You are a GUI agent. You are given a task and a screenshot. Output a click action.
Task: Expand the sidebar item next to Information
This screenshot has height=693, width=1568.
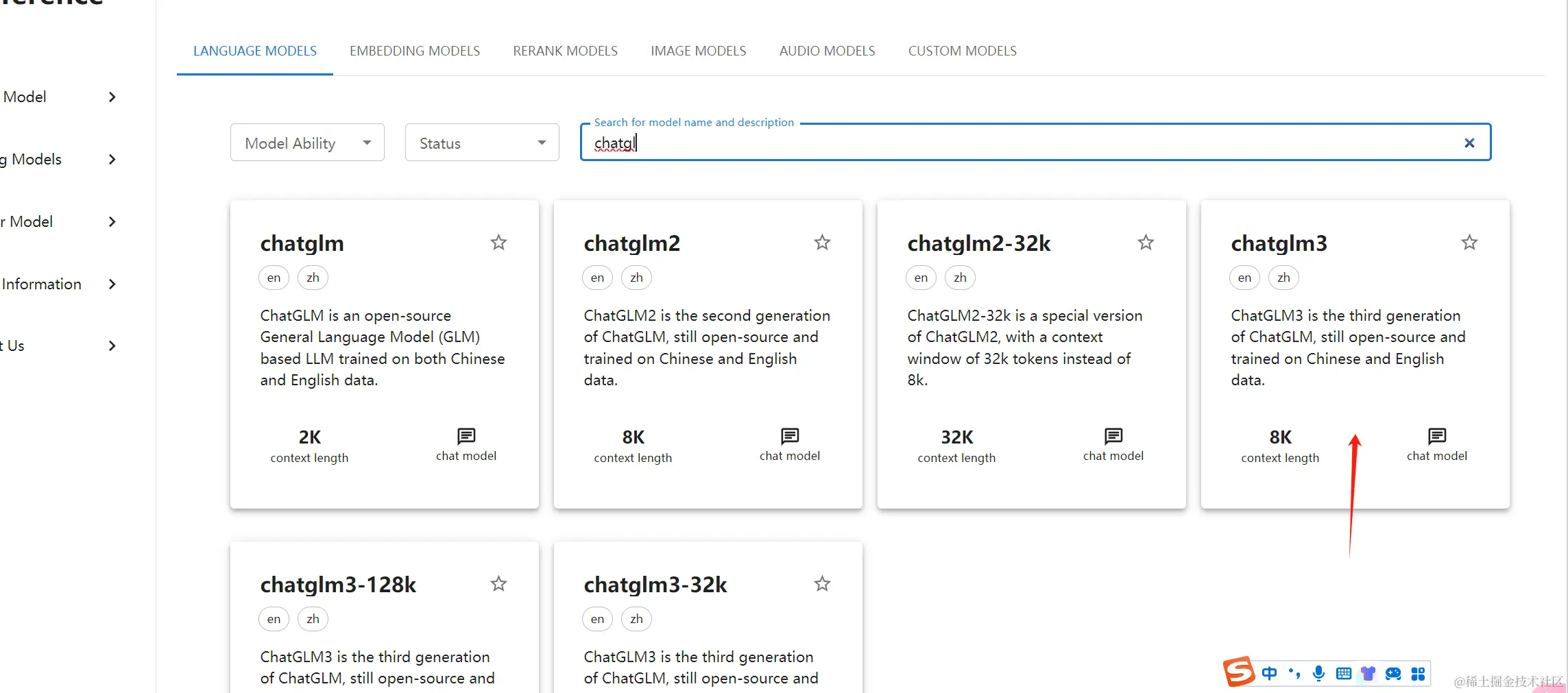[x=112, y=284]
